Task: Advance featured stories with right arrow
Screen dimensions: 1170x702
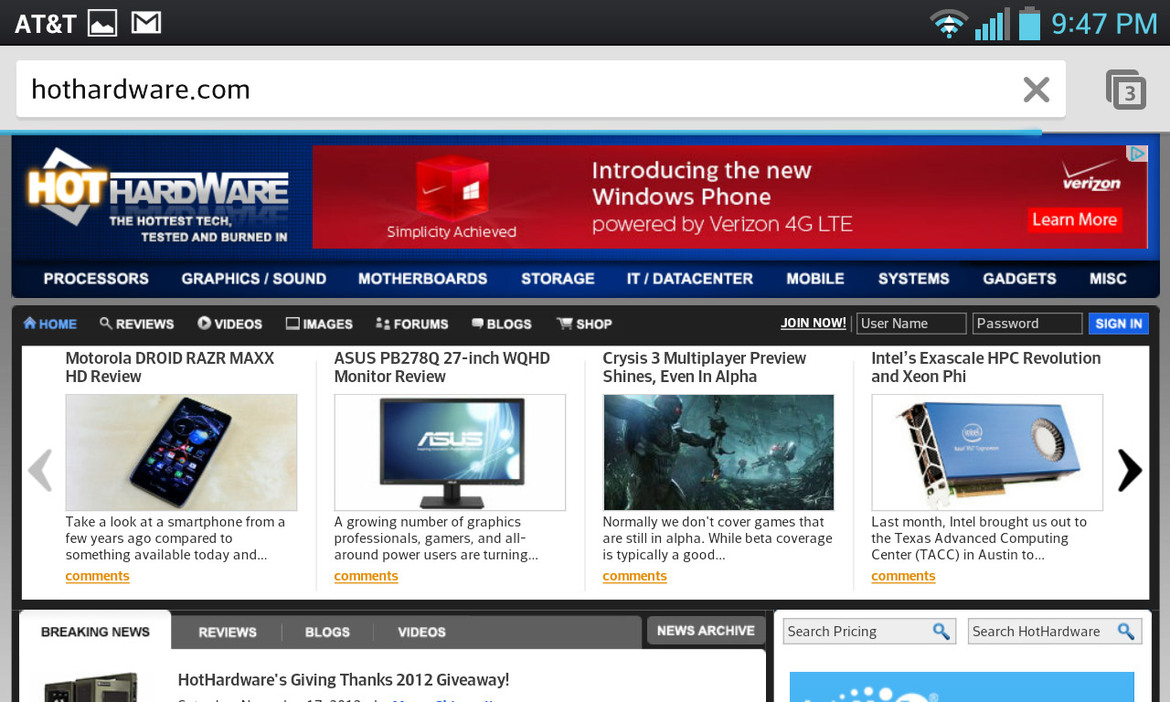Action: 1130,470
